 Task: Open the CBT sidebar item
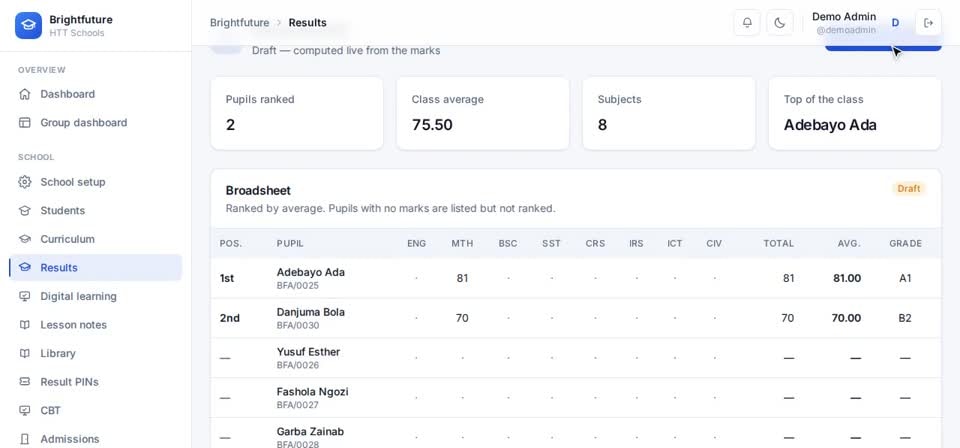click(x=96, y=410)
